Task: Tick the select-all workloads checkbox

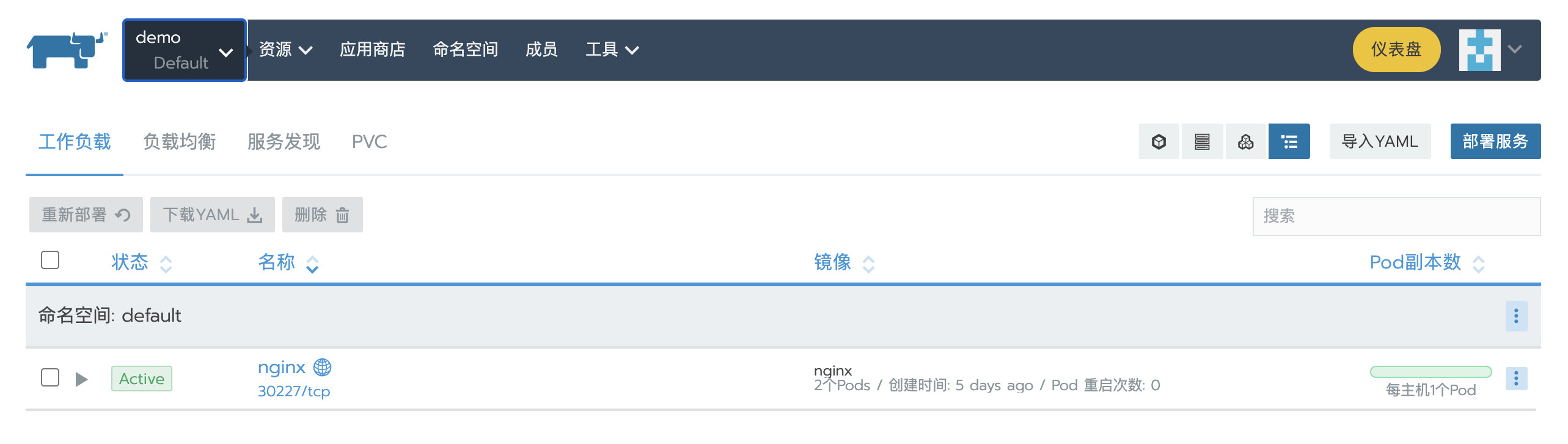Action: [x=50, y=261]
